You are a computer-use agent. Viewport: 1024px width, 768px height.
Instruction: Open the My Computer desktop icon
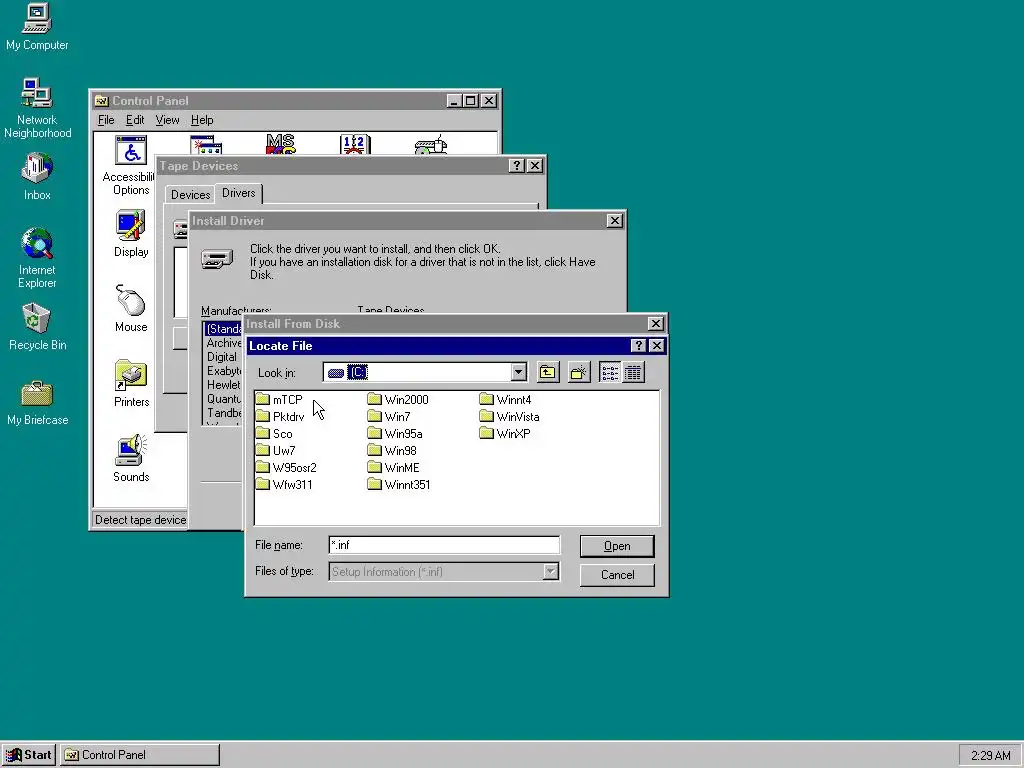37,27
